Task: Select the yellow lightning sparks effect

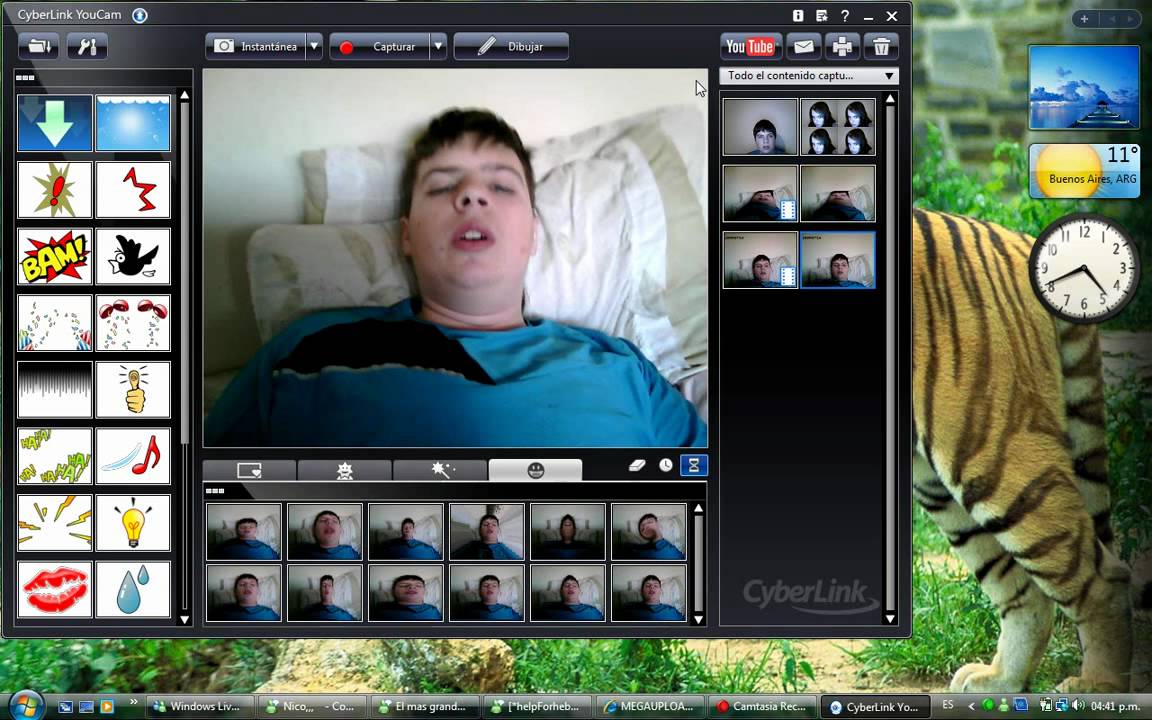Action: pos(54,523)
